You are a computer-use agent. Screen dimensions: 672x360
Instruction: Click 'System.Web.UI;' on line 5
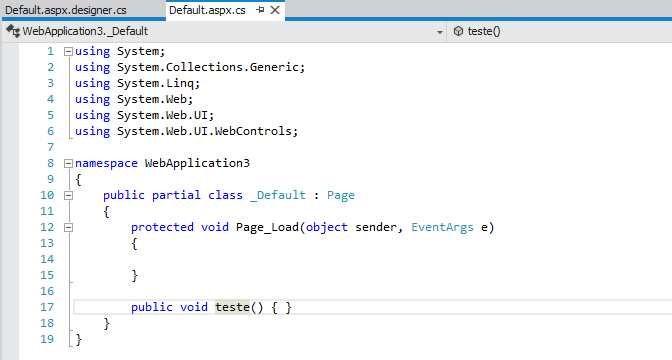coord(165,115)
